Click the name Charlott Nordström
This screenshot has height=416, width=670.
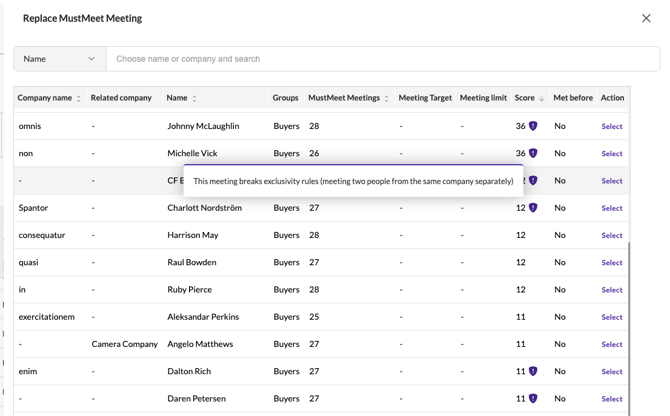(x=205, y=208)
